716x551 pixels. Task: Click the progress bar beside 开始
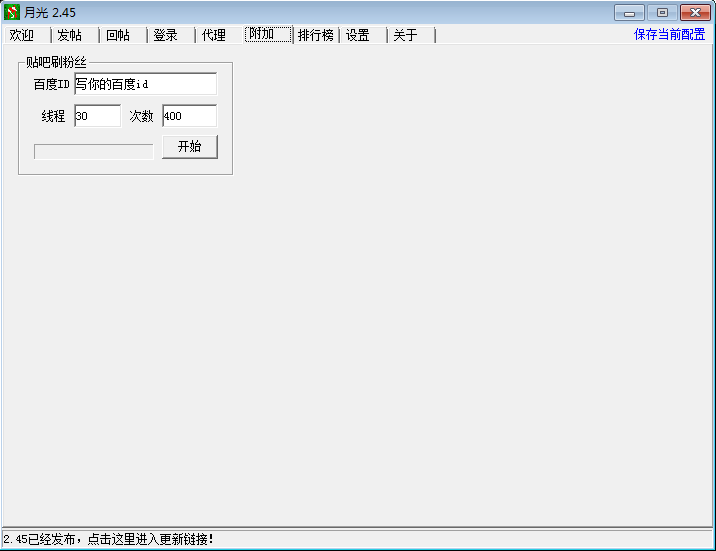point(93,151)
